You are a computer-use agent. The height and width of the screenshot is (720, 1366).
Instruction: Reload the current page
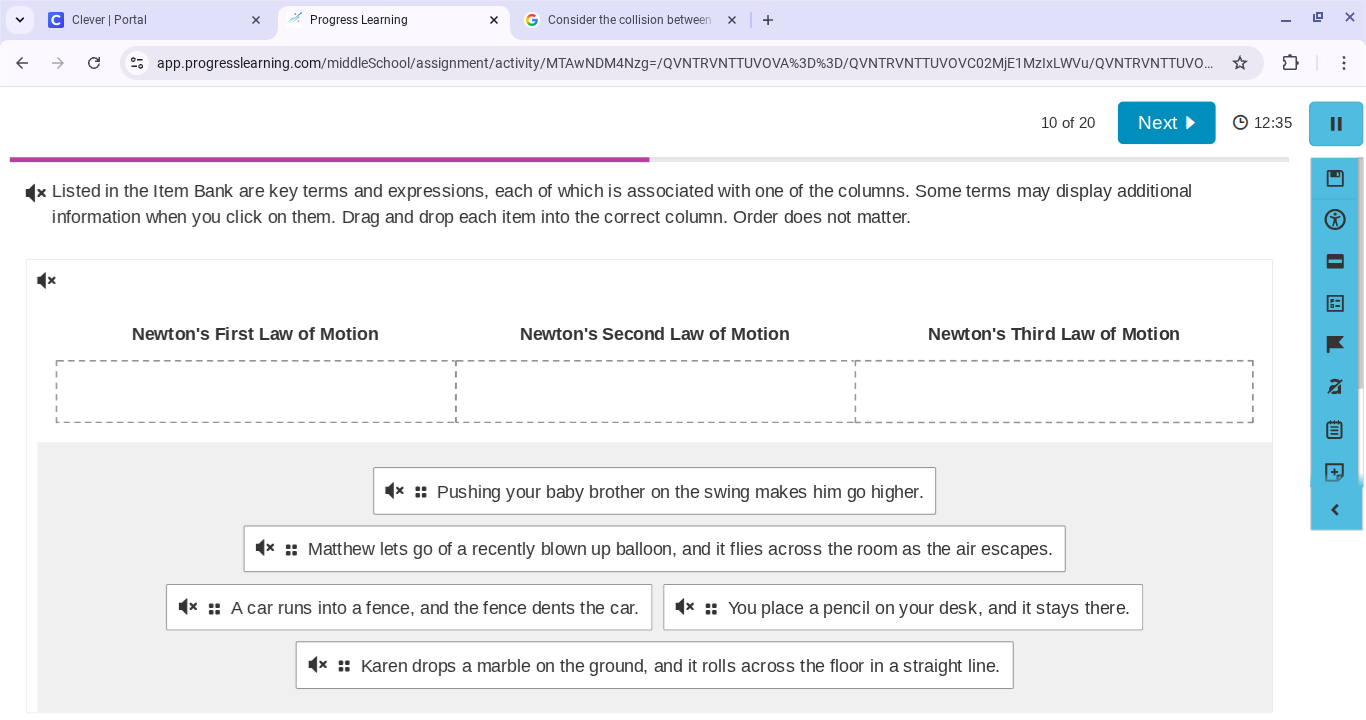(94, 63)
